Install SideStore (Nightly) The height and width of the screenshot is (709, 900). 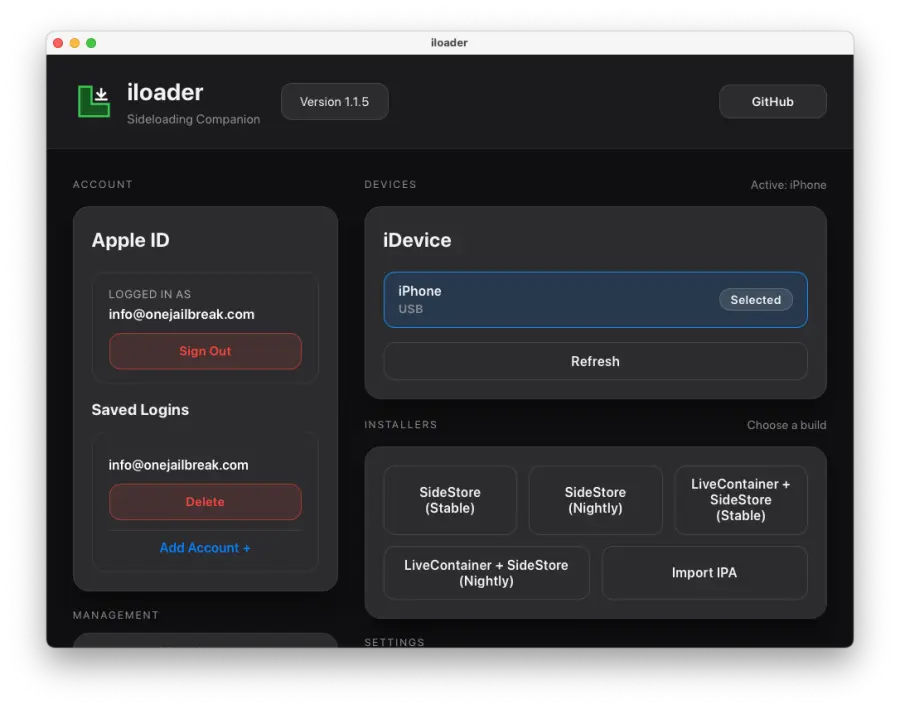point(595,500)
